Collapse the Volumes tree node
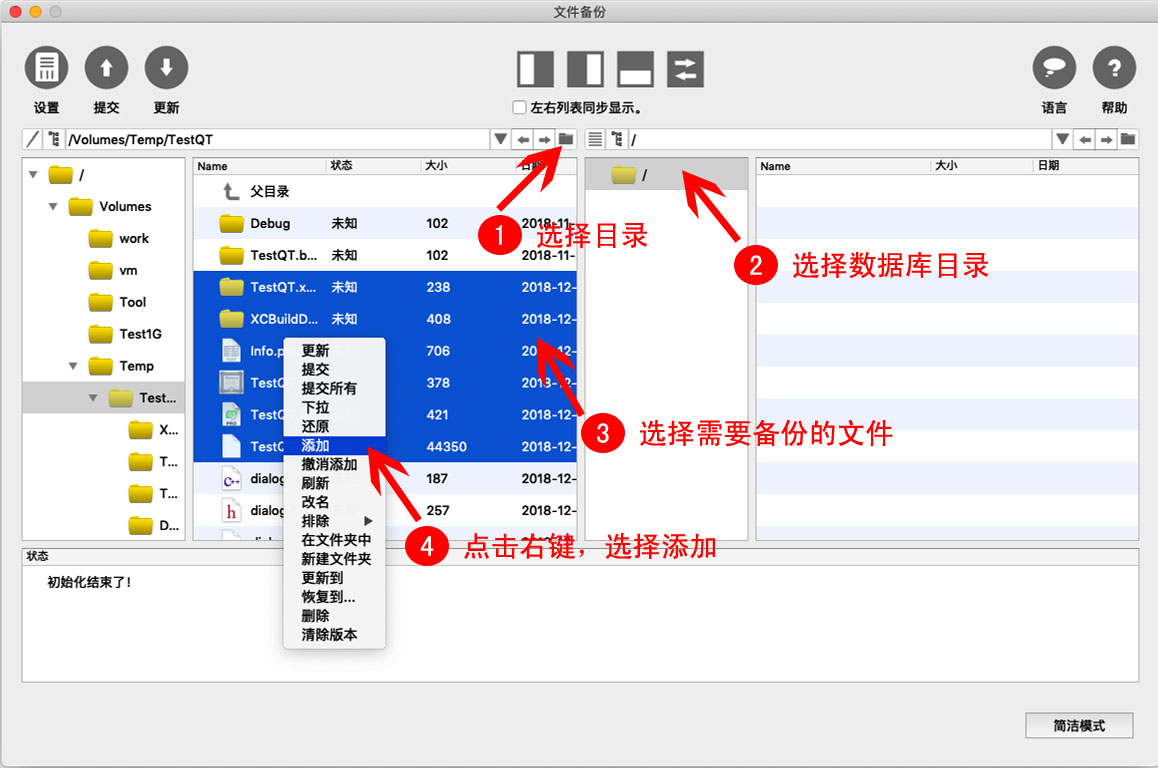Screen dimensions: 1158x768 pyautogui.click(x=53, y=207)
